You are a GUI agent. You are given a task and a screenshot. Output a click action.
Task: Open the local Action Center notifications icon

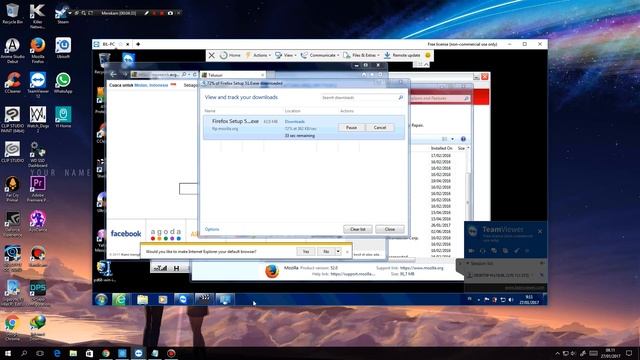(629, 353)
